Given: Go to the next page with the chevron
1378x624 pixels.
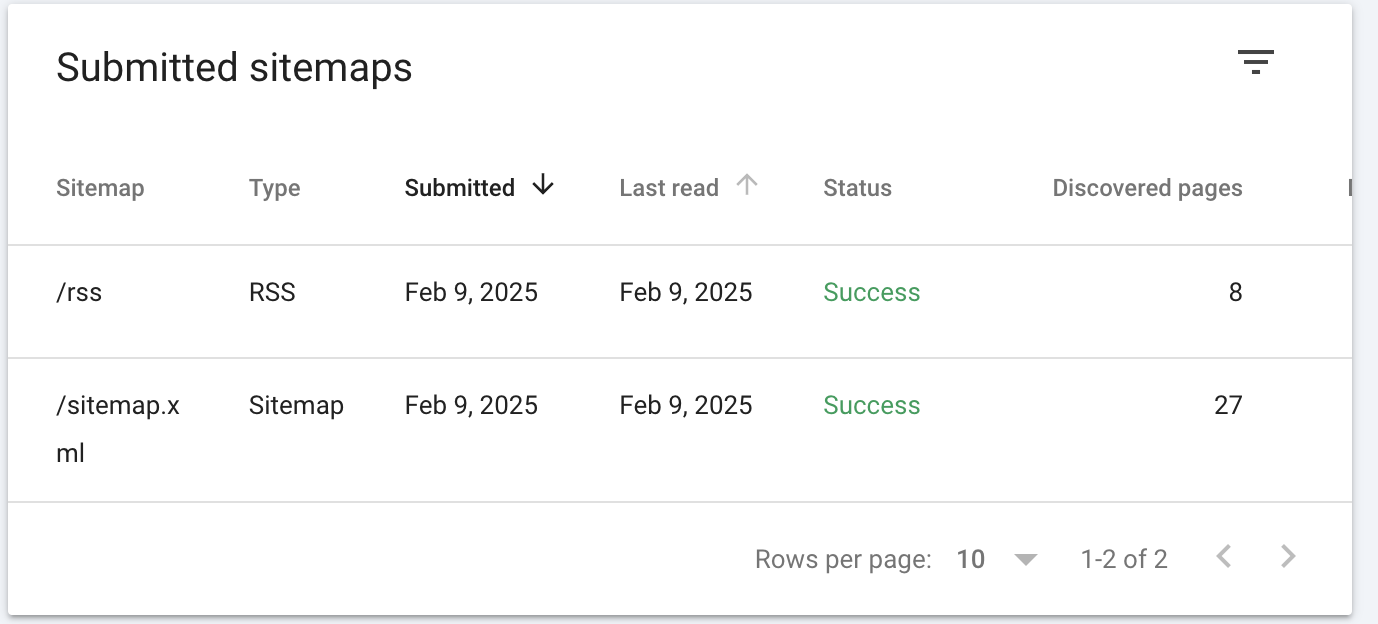Looking at the screenshot, I should pyautogui.click(x=1288, y=557).
